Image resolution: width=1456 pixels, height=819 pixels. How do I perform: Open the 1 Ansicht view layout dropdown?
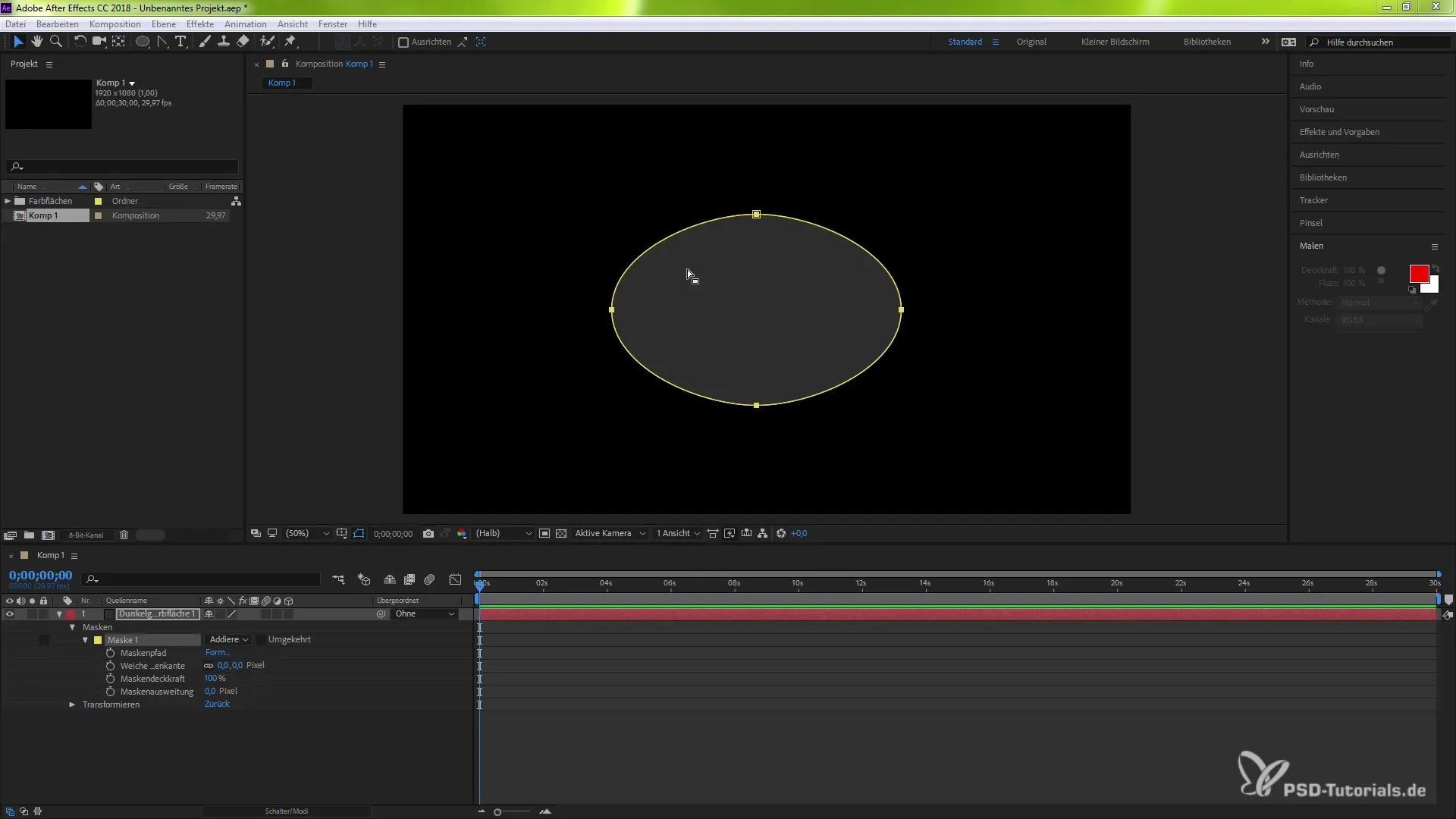[678, 534]
